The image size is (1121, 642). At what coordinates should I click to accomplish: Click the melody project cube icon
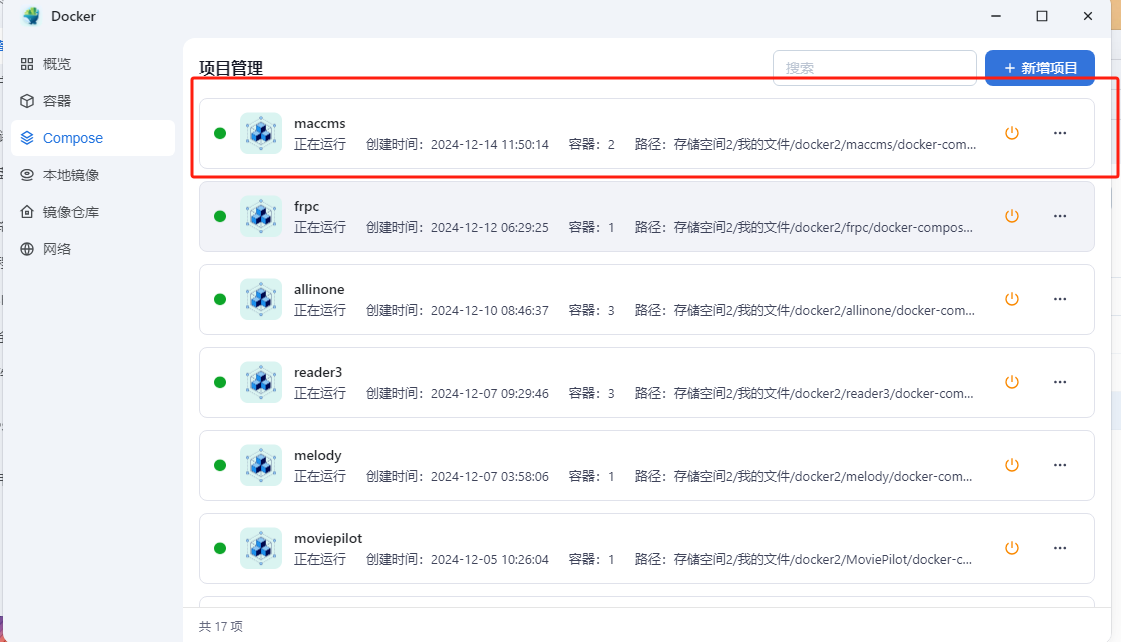(261, 465)
